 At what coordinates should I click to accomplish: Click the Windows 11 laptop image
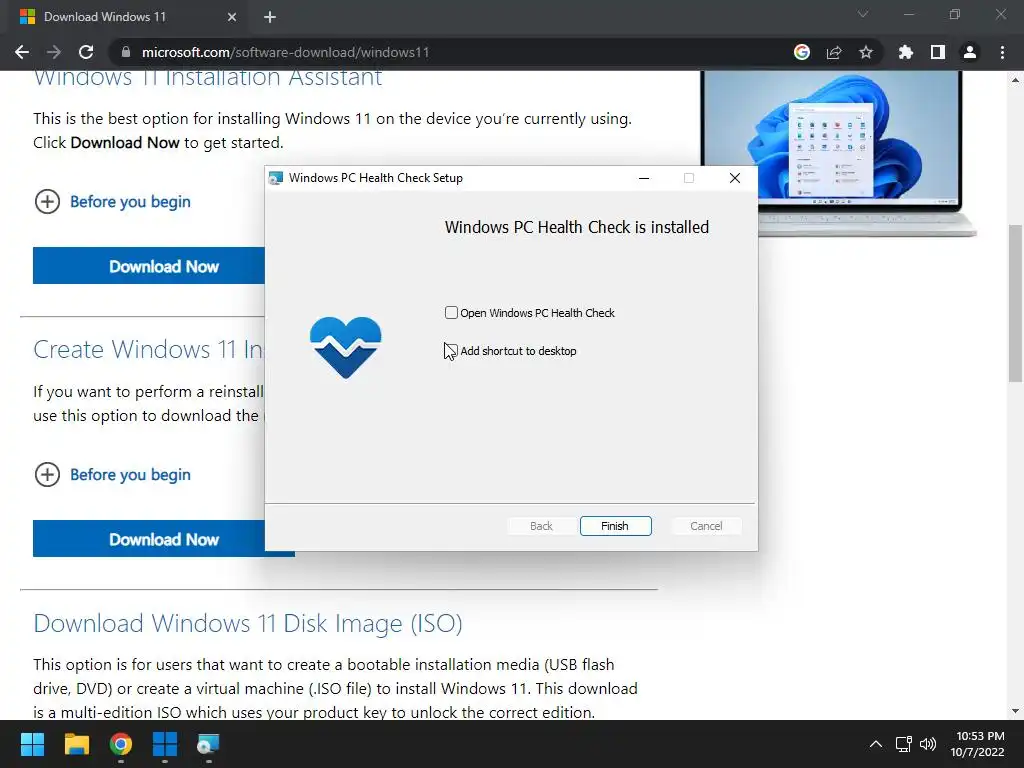click(x=837, y=153)
